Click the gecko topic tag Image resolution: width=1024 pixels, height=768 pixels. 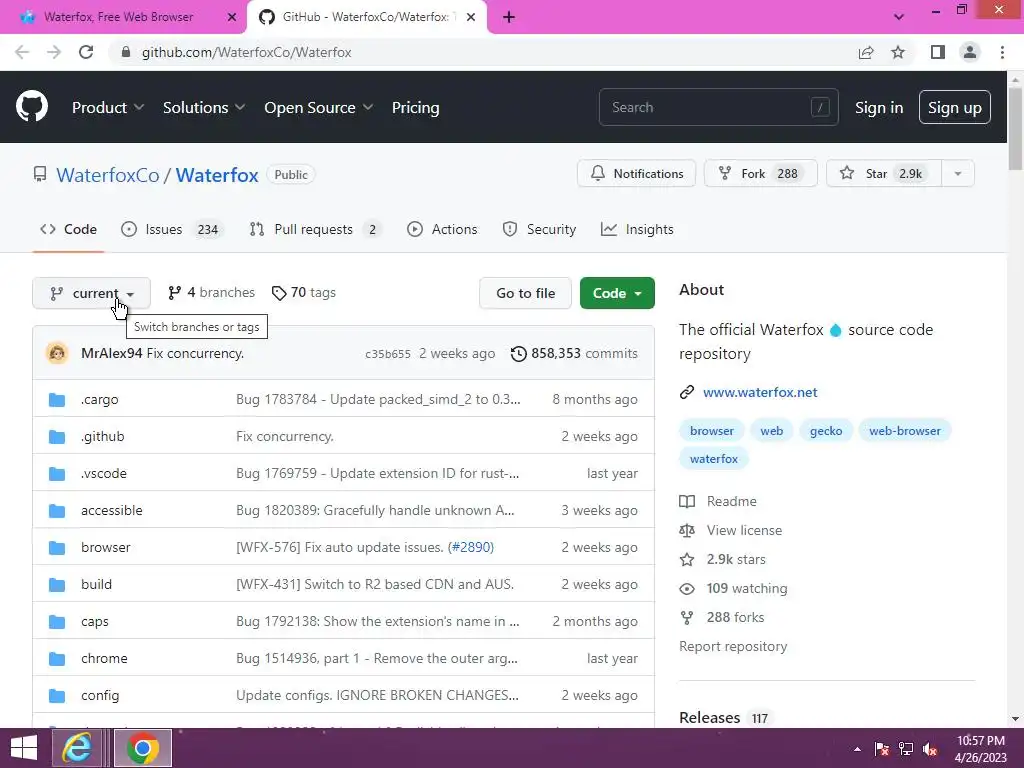(826, 431)
